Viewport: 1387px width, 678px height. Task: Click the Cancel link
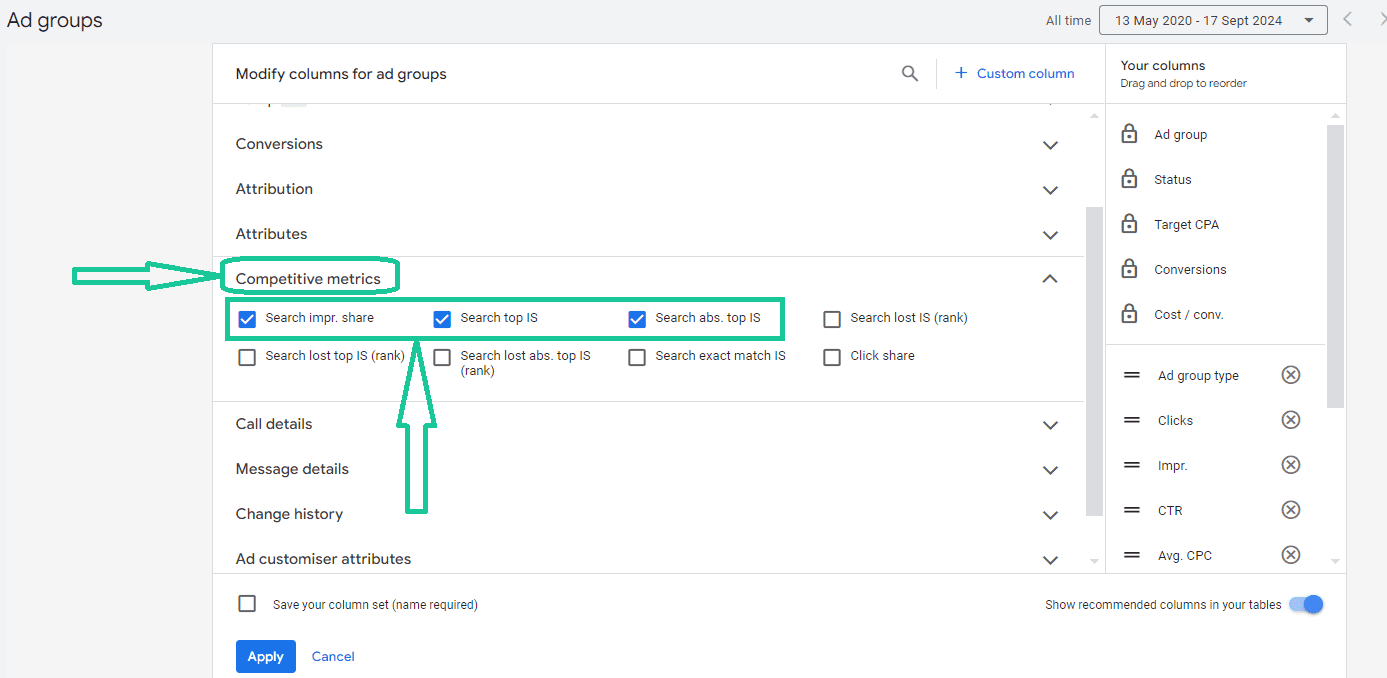click(x=333, y=656)
